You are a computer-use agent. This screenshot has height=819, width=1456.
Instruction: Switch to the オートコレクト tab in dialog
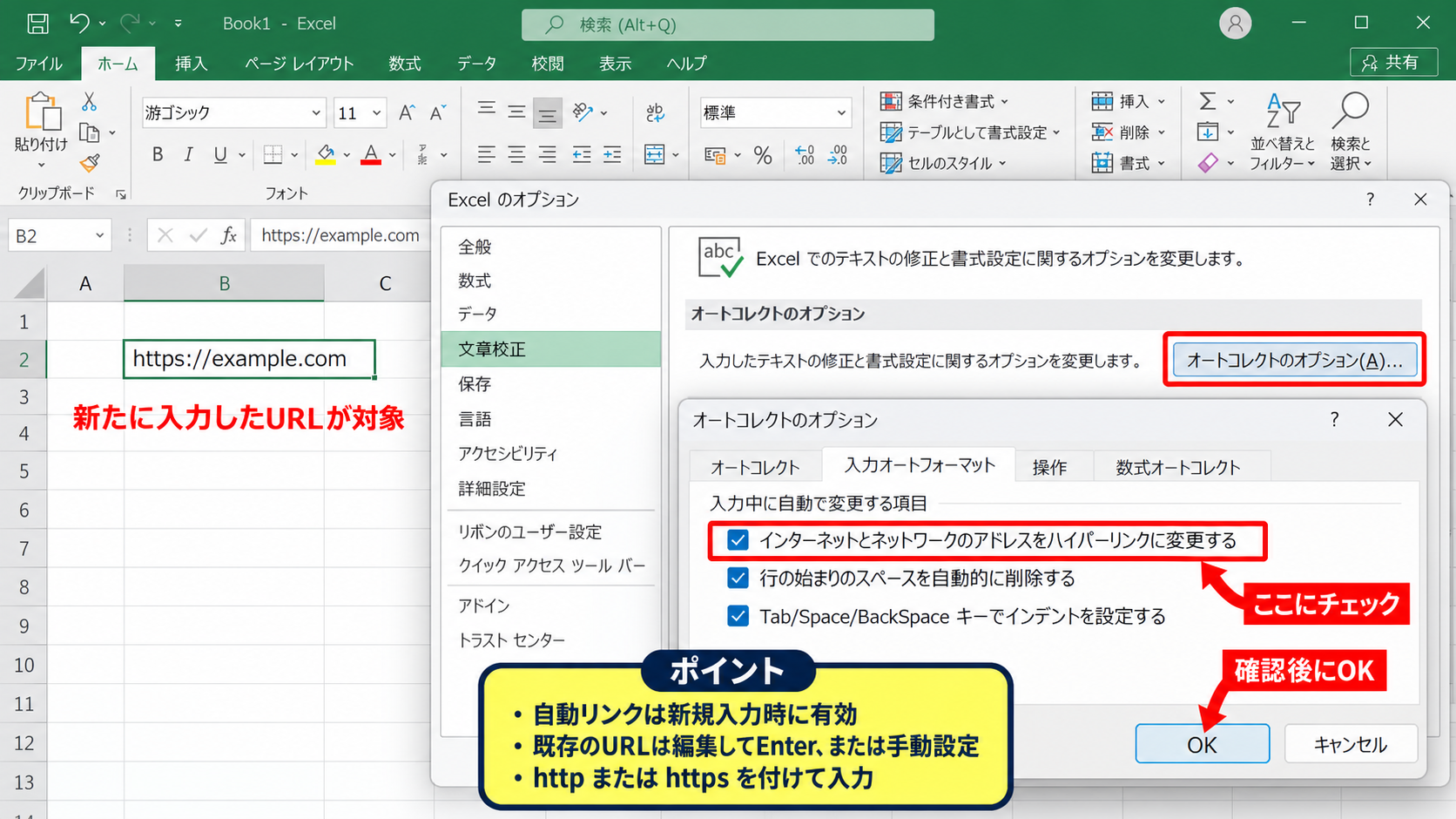click(x=755, y=467)
